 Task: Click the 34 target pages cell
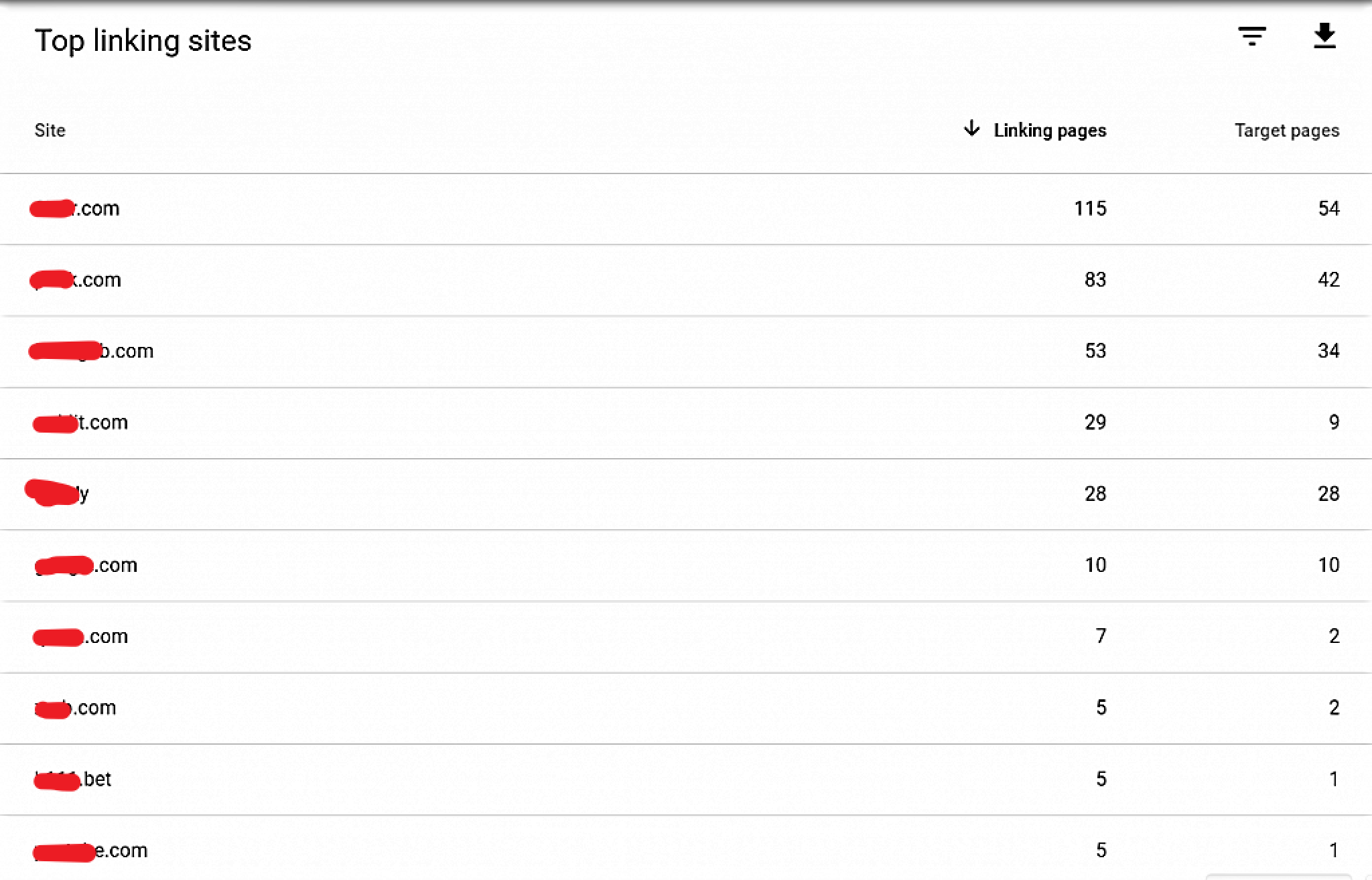[x=1328, y=351]
